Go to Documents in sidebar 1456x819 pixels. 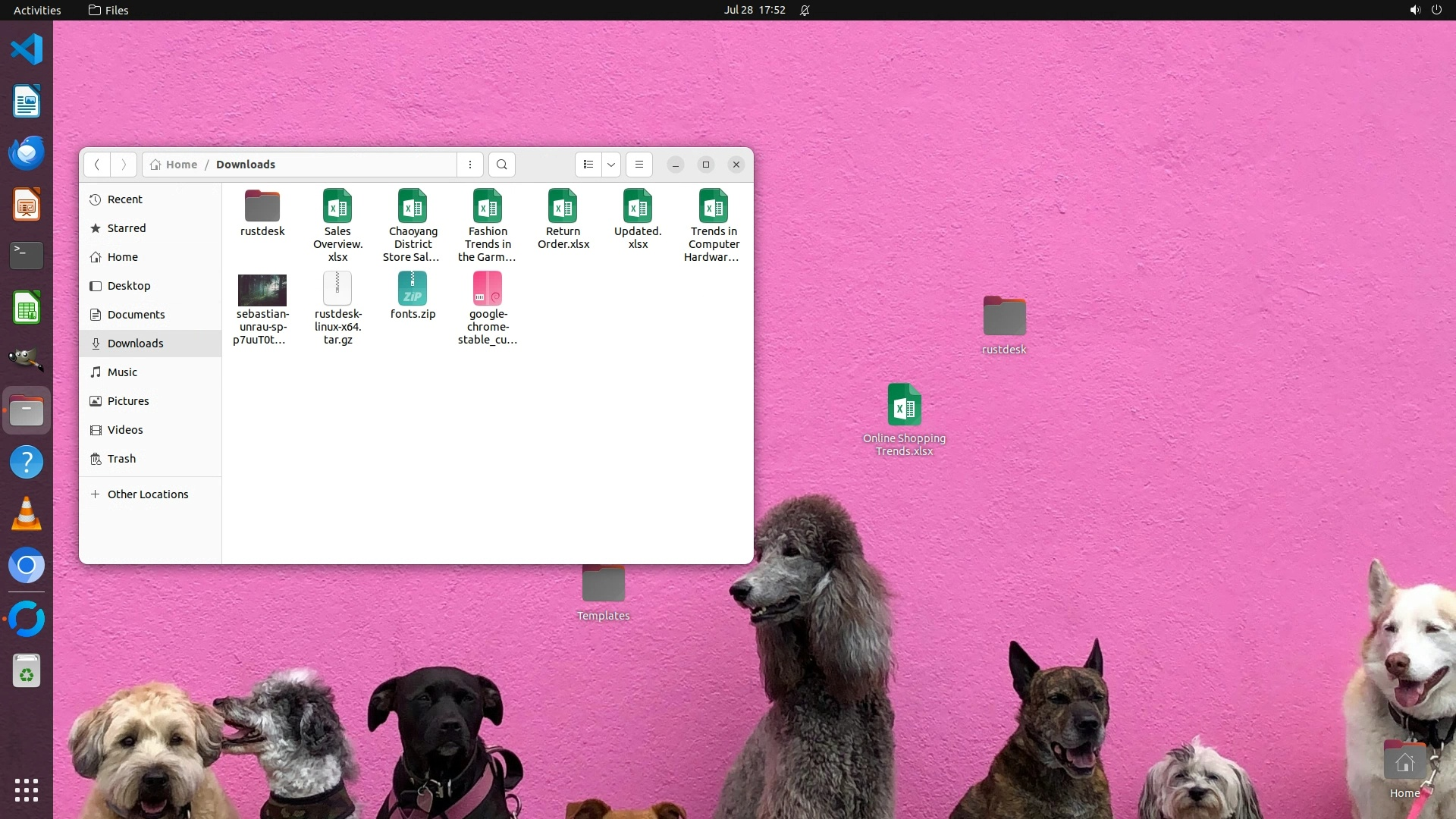click(x=136, y=315)
